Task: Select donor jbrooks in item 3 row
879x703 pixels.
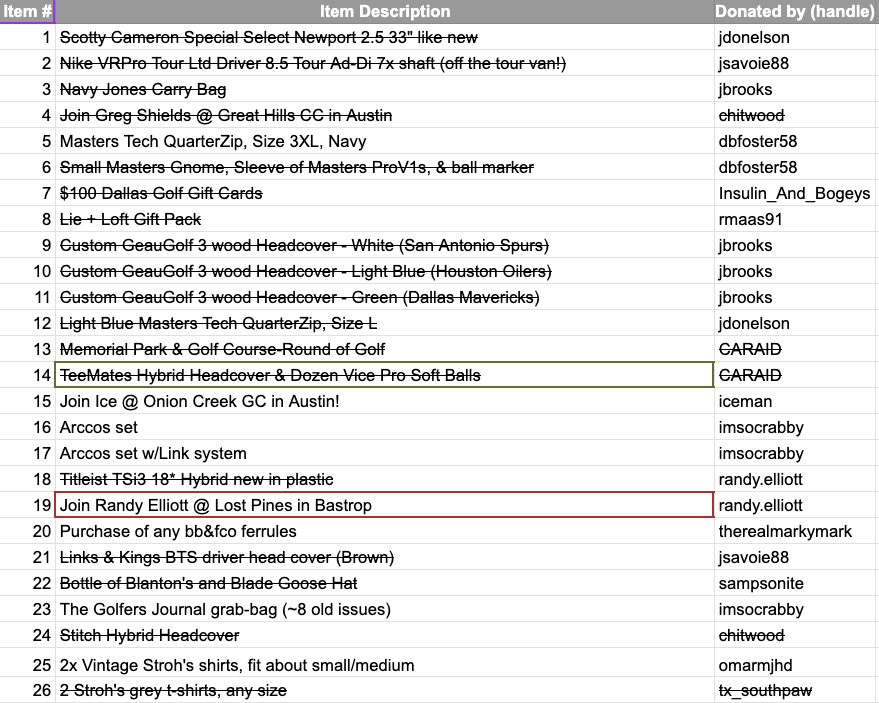Action: (797, 89)
